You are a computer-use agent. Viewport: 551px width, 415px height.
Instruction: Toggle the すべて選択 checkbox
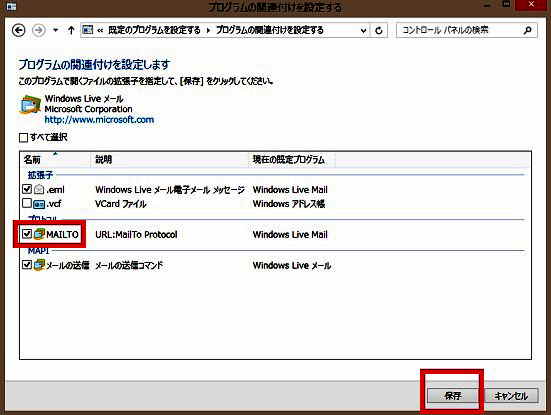(23, 137)
